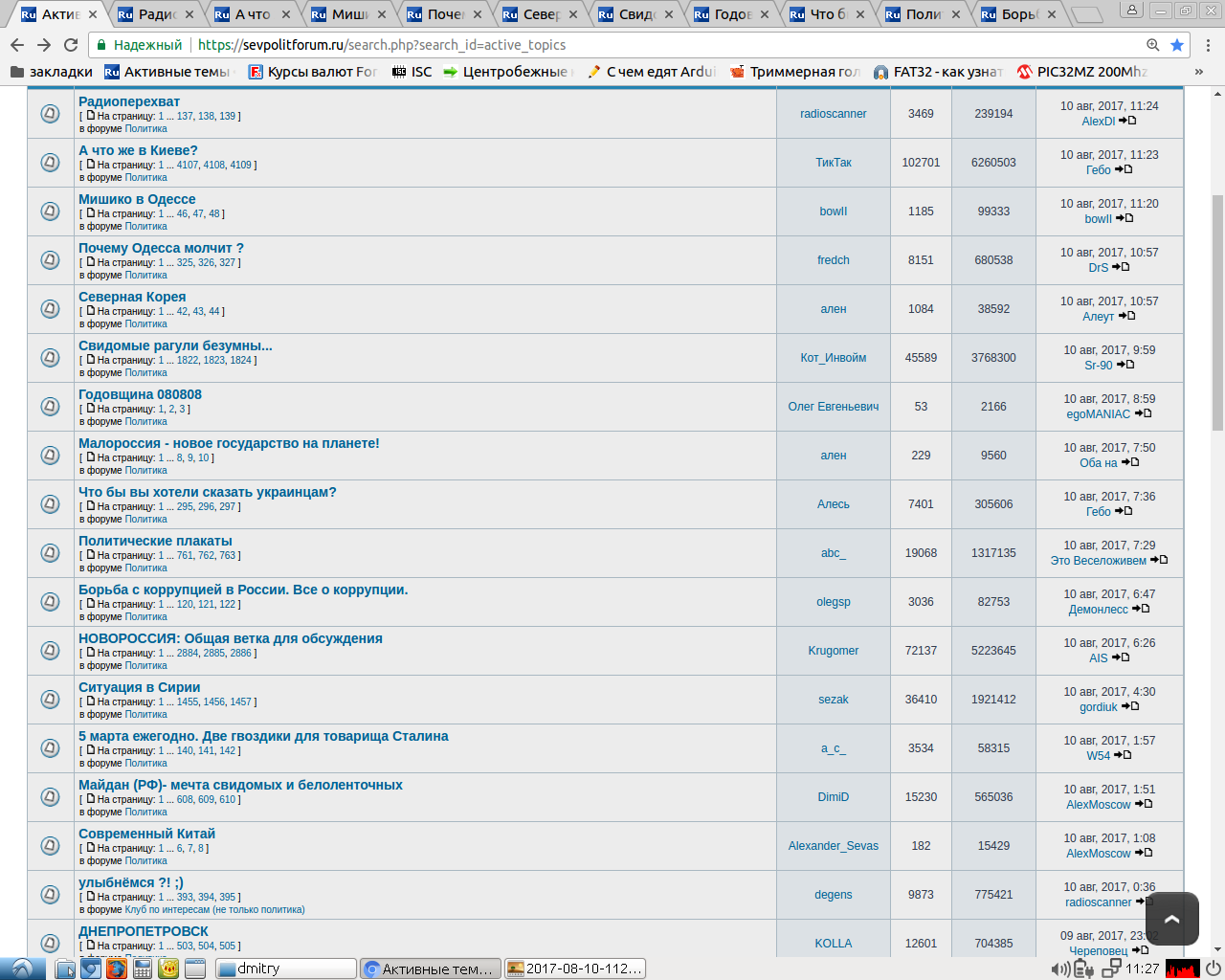Go to page 4109 of А что же в Киеве
1225x980 pixels.
[x=240, y=165]
